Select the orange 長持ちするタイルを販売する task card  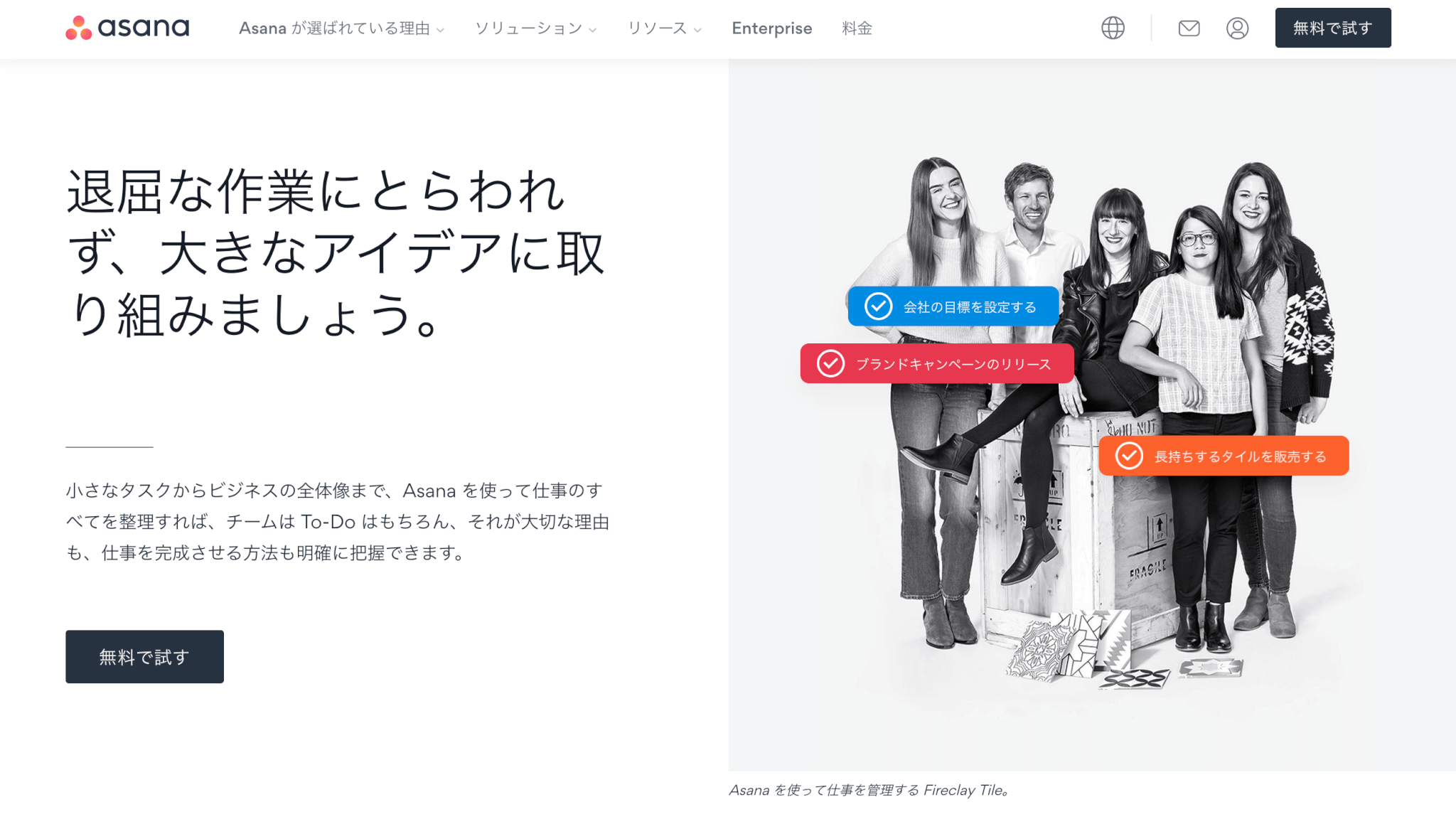pyautogui.click(x=1241, y=456)
